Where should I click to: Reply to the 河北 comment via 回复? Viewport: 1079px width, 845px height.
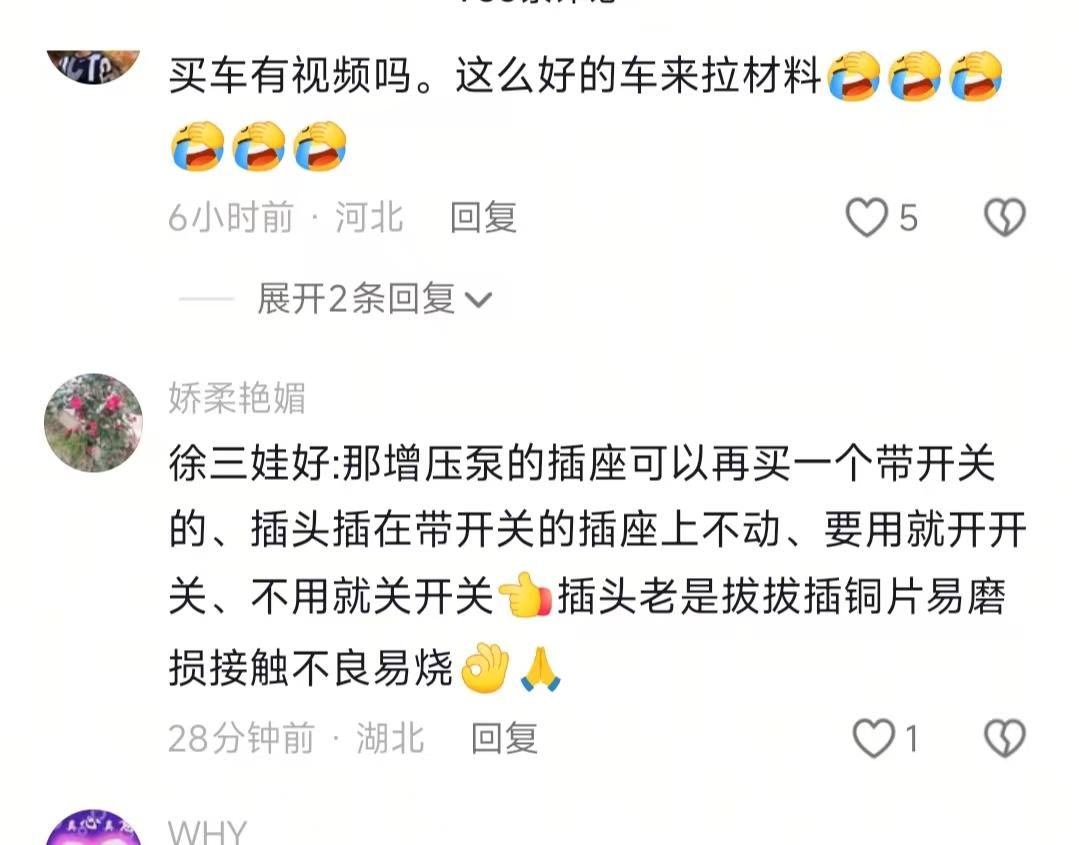(x=483, y=217)
